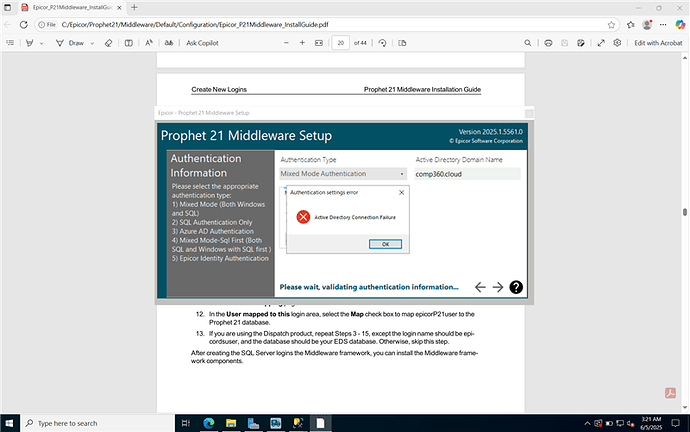Image resolution: width=690 pixels, height=432 pixels.
Task: Zoom out of the PDF
Action: (286, 43)
